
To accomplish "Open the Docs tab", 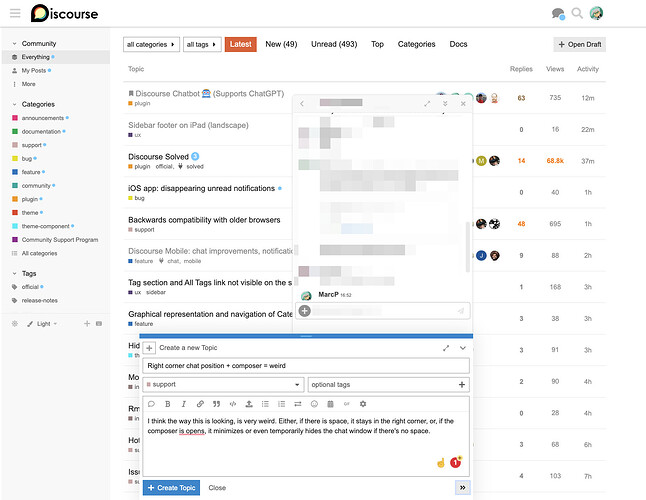I will pyautogui.click(x=458, y=44).
